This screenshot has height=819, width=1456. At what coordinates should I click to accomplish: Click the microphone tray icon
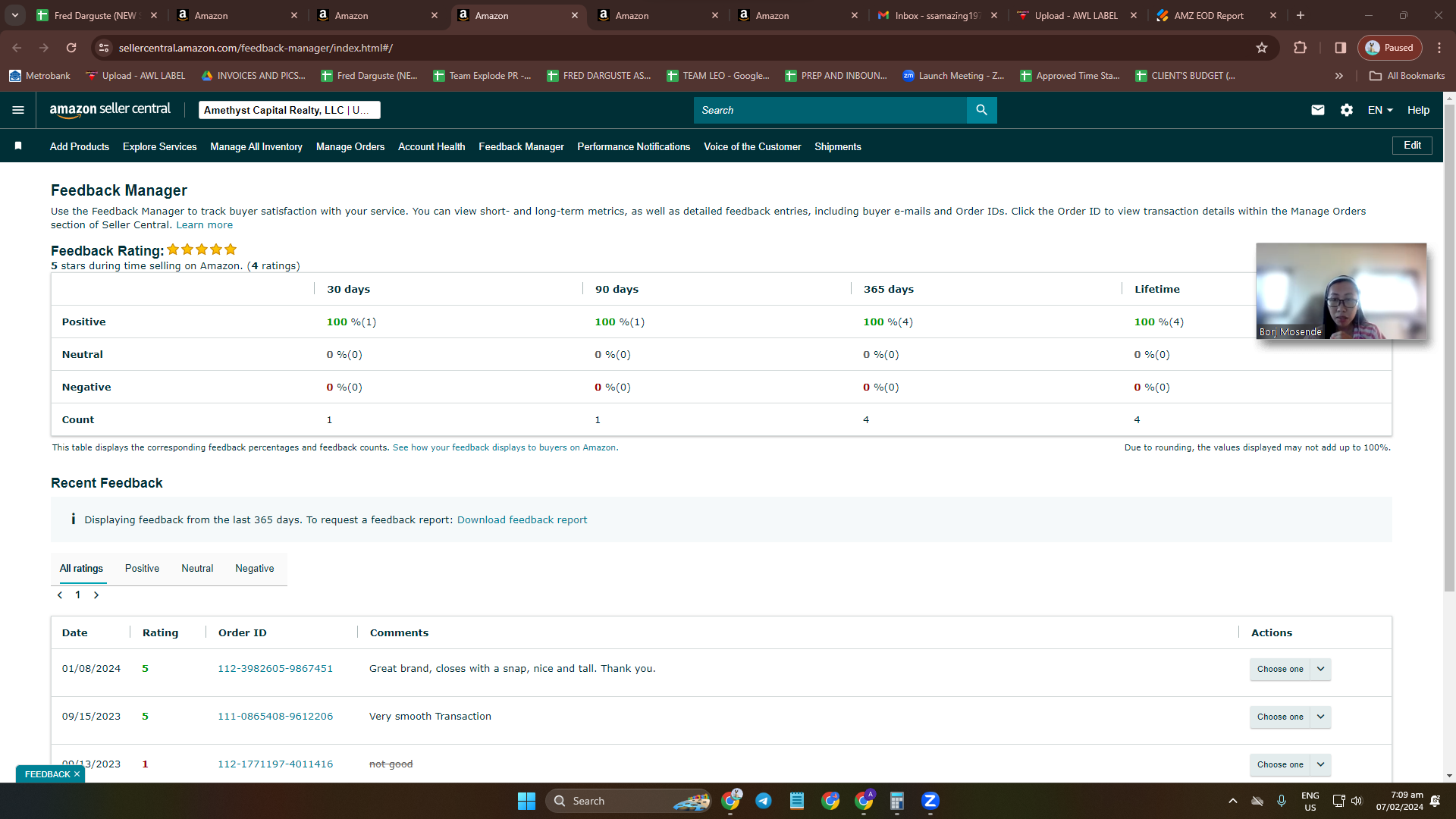pyautogui.click(x=1282, y=801)
